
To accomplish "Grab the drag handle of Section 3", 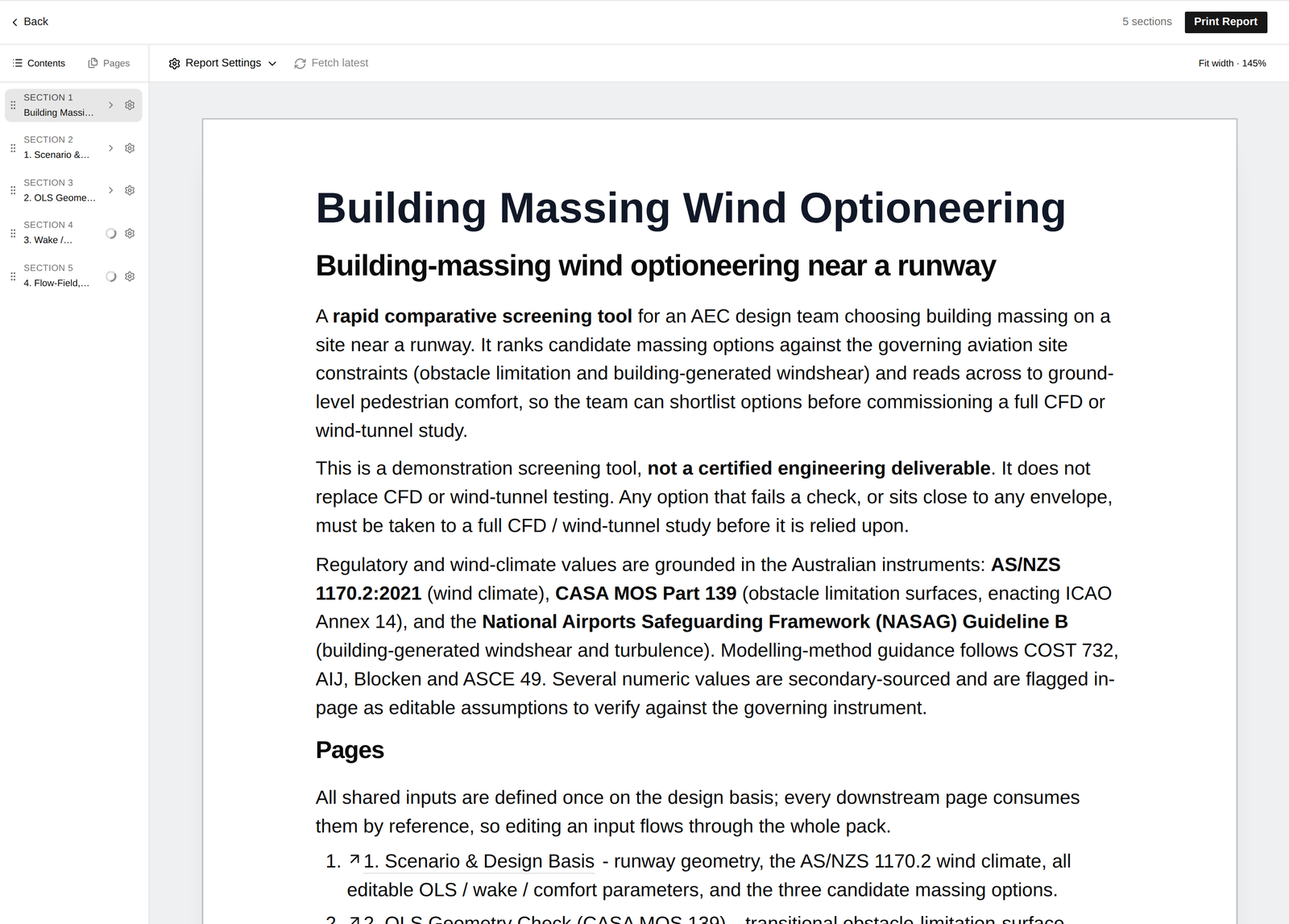I will coord(13,191).
